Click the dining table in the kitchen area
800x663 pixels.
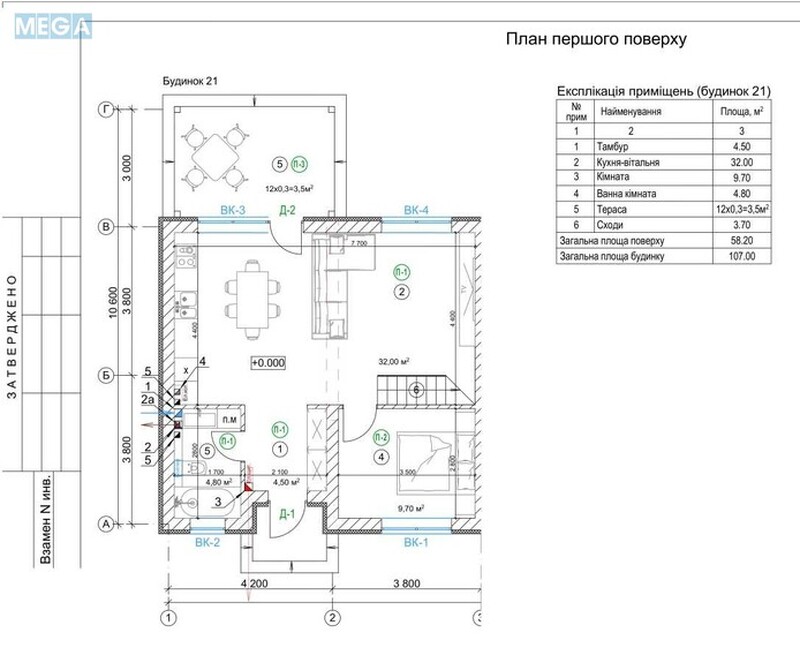point(252,300)
